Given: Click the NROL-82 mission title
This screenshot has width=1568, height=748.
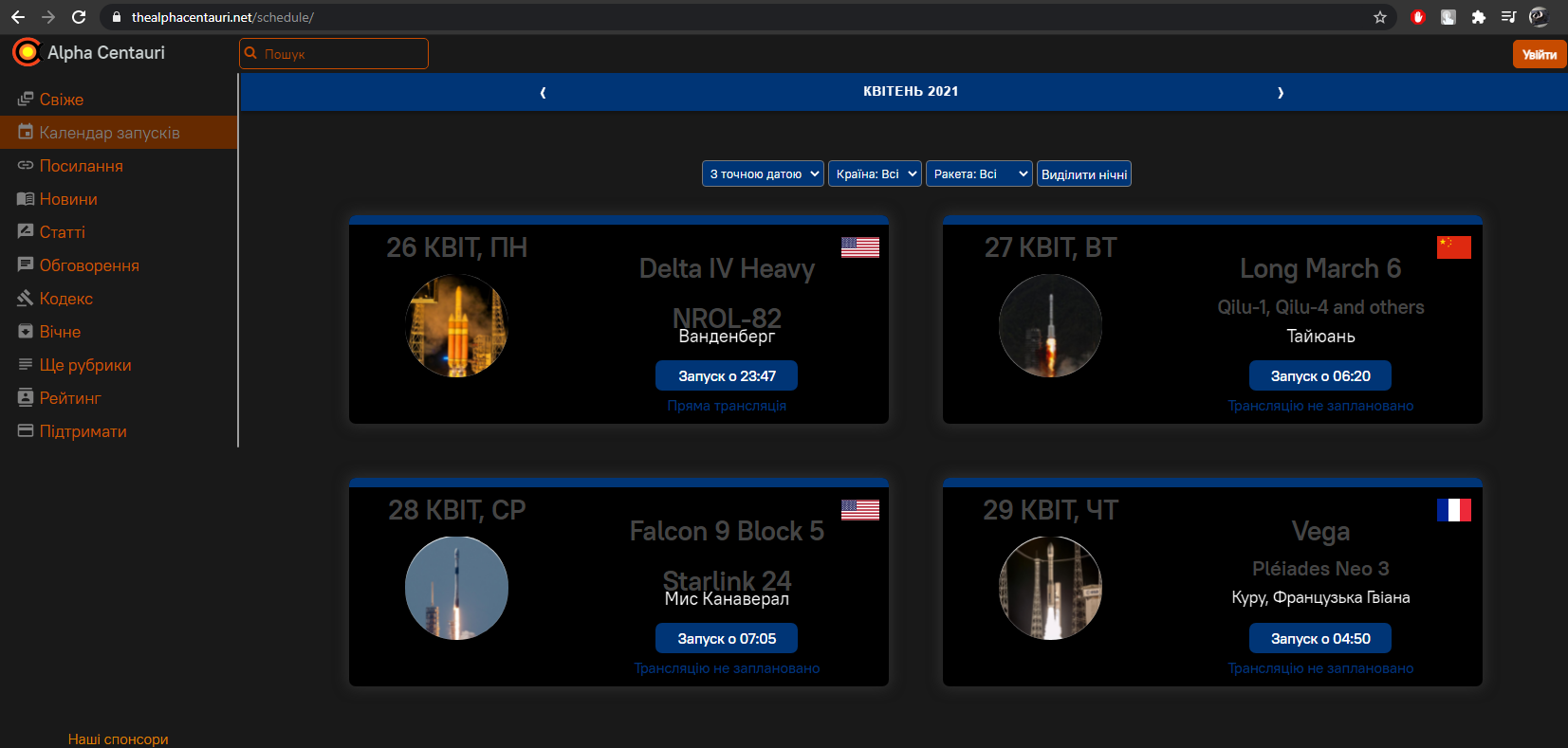Looking at the screenshot, I should (x=727, y=318).
